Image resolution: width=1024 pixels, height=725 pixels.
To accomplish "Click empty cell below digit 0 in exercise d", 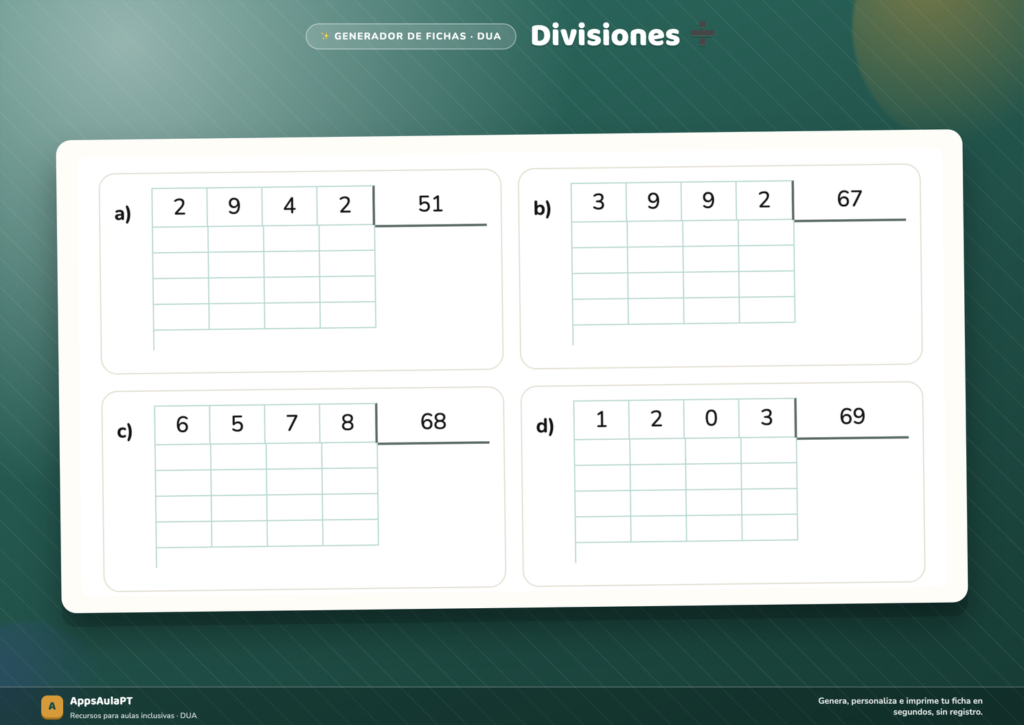I will (713, 451).
